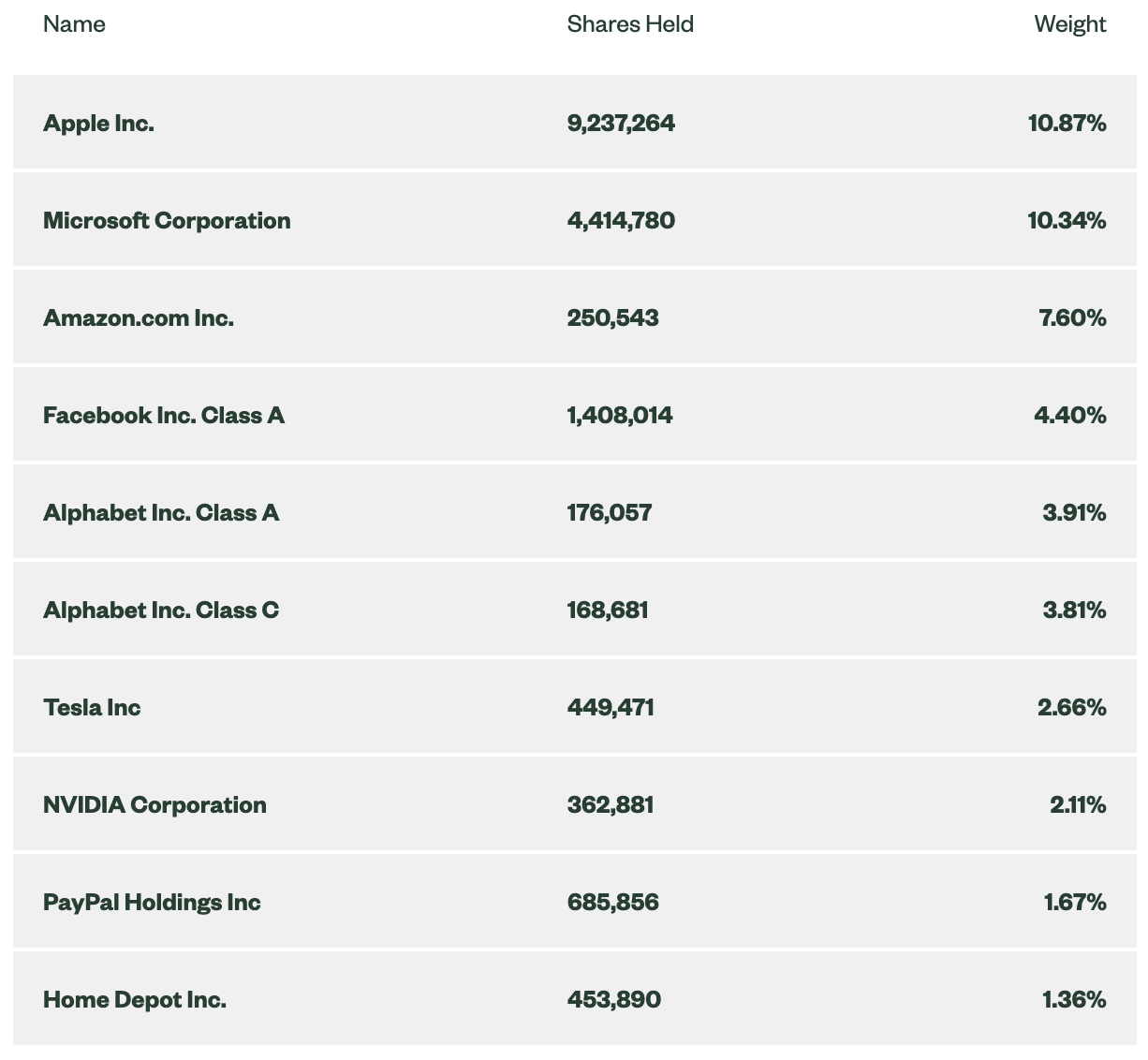The image size is (1148, 1060).
Task: Click the weight value 3.81%
Action: pos(1075,610)
